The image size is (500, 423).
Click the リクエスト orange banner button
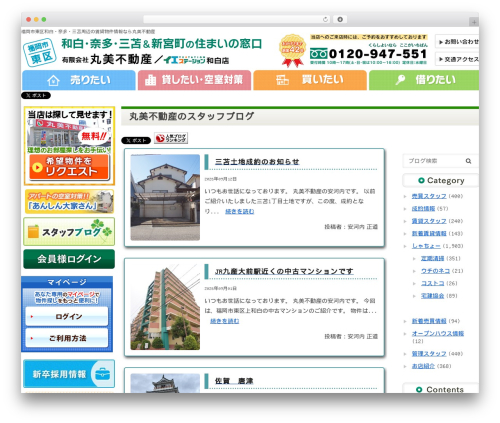point(69,167)
